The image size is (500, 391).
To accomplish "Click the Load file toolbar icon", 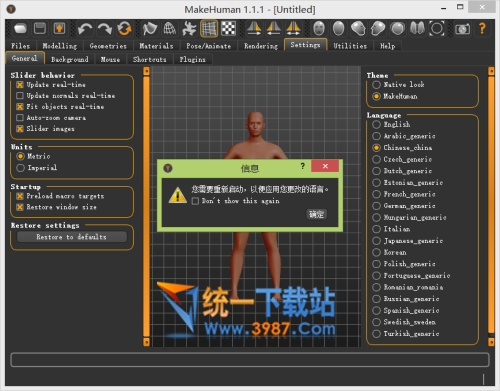I will [20, 29].
